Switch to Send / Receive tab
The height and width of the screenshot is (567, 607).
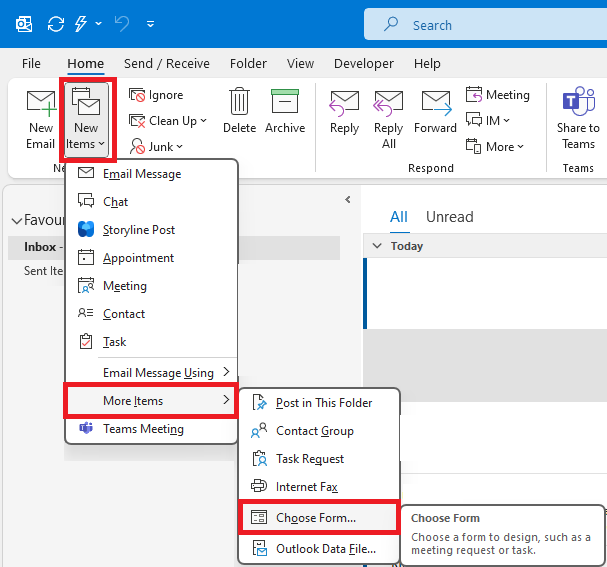[x=166, y=63]
